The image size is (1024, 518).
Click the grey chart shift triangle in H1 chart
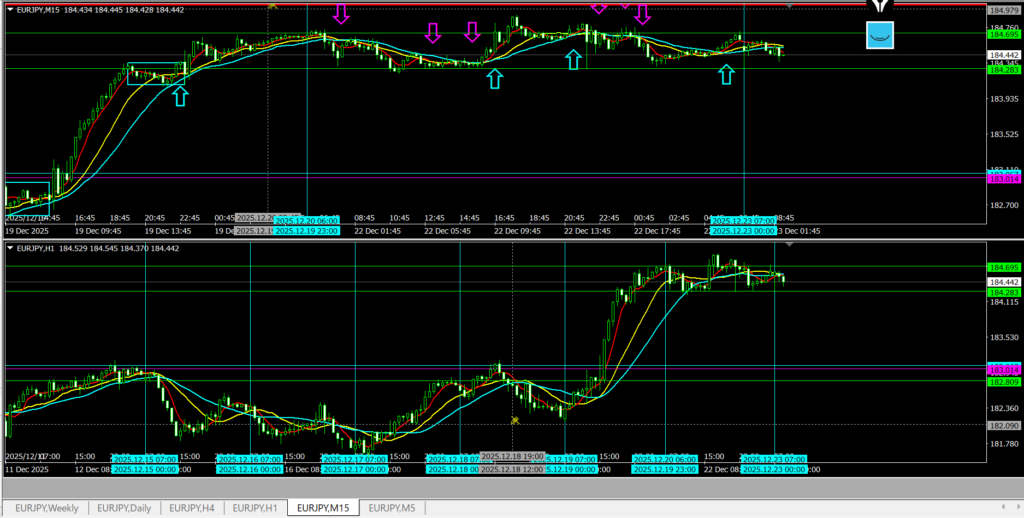tap(790, 244)
